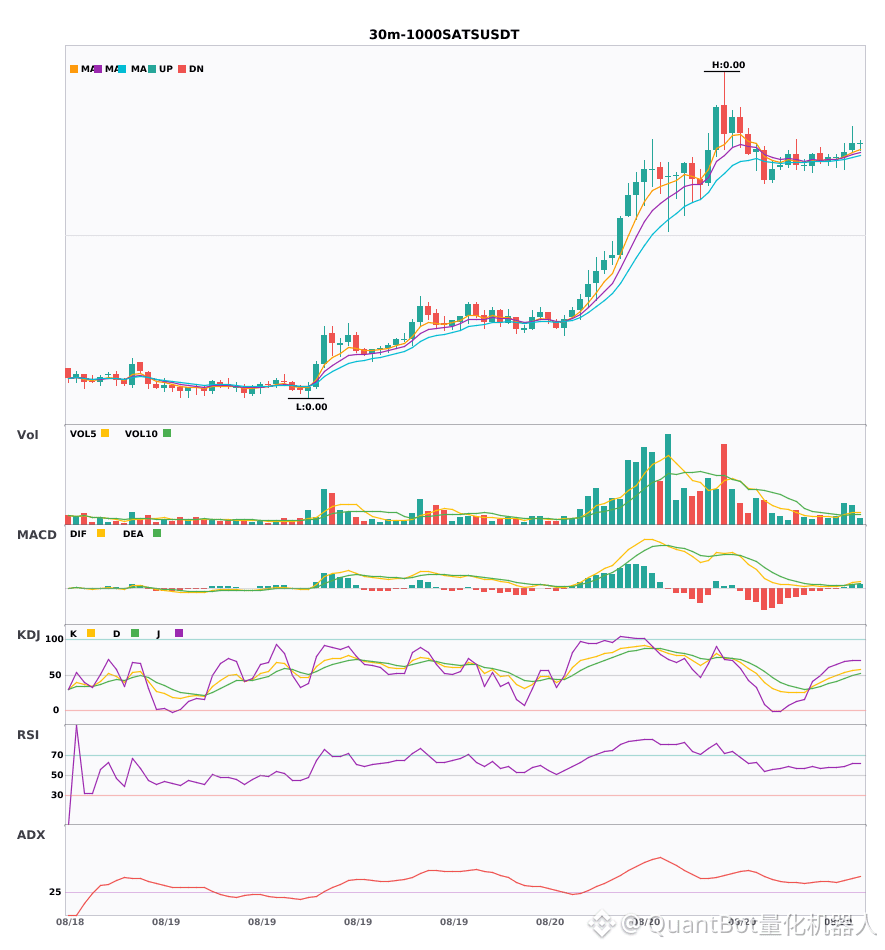Click the yellow DIF legend swatch

coord(101,533)
